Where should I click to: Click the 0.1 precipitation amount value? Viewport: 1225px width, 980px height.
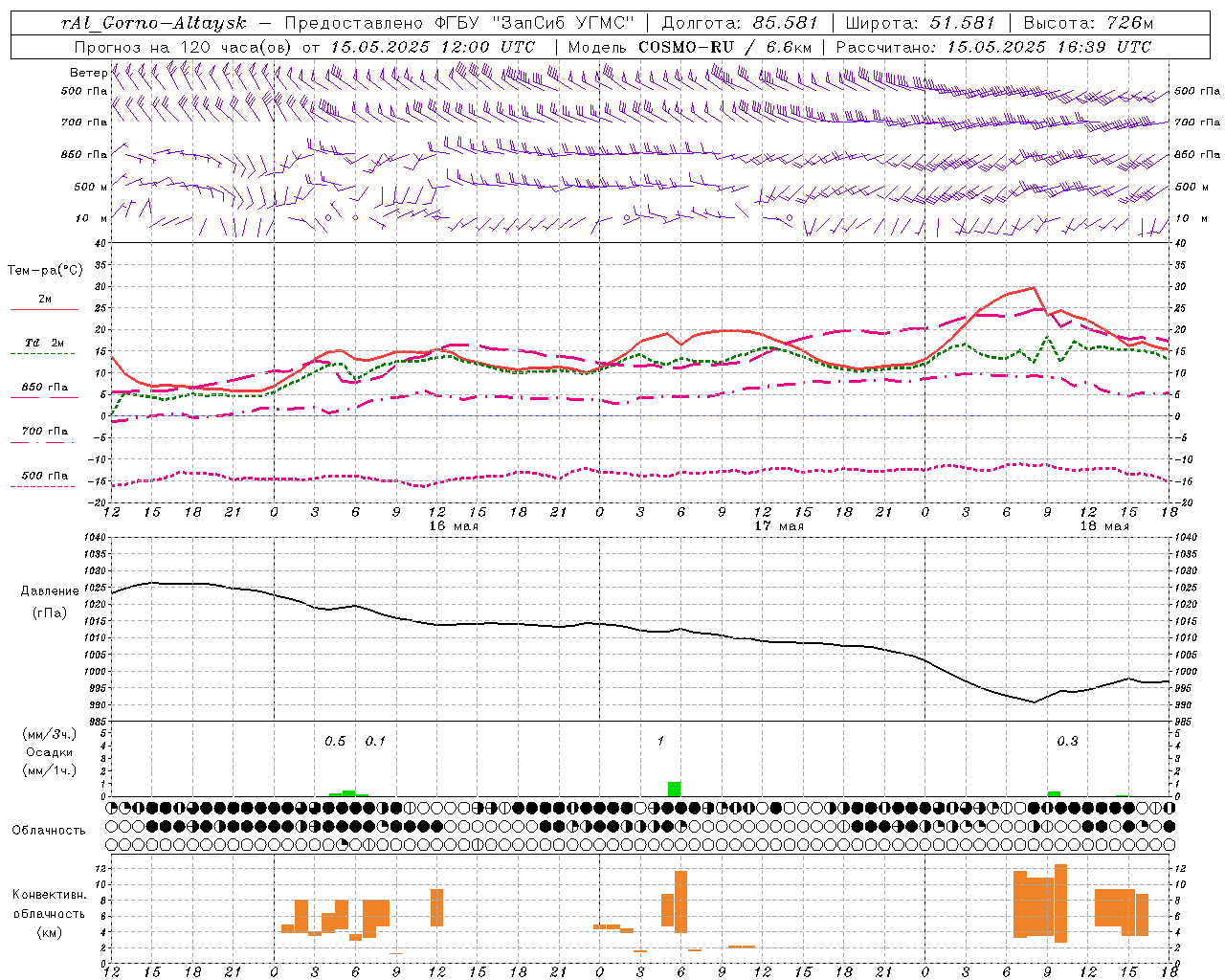375,742
